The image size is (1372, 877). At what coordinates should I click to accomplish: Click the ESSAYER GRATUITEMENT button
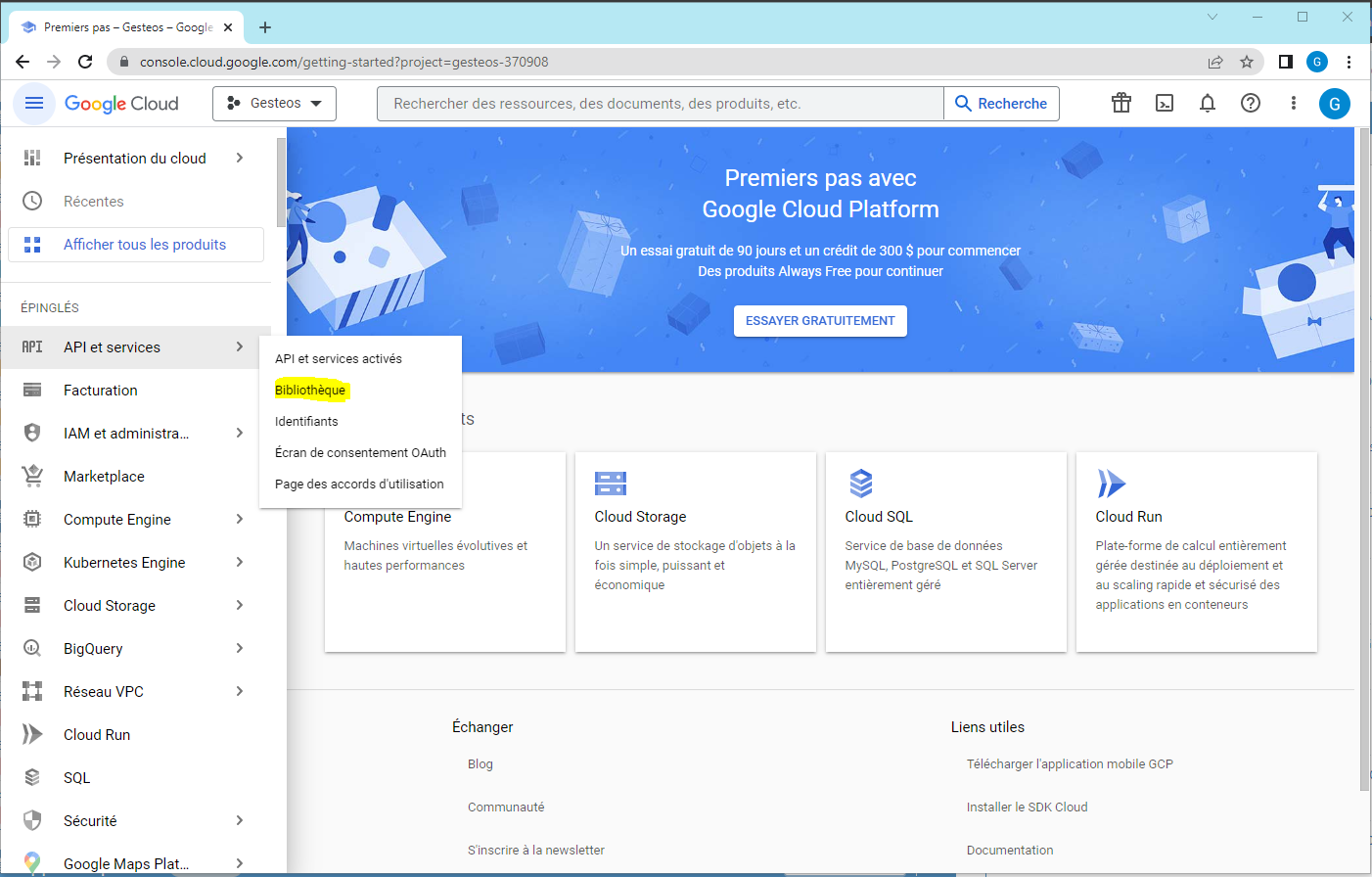820,321
